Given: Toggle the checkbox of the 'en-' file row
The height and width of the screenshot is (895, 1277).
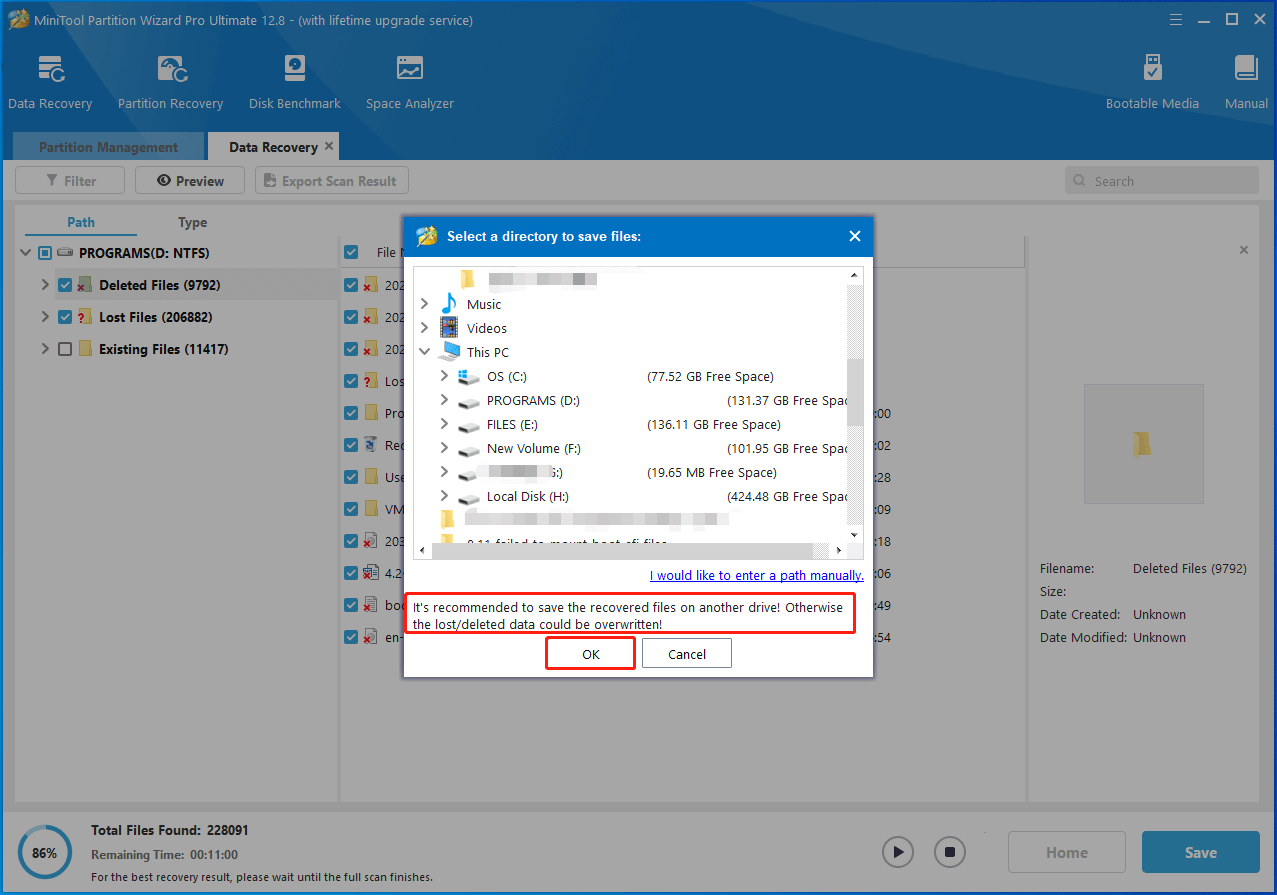Looking at the screenshot, I should pyautogui.click(x=351, y=637).
